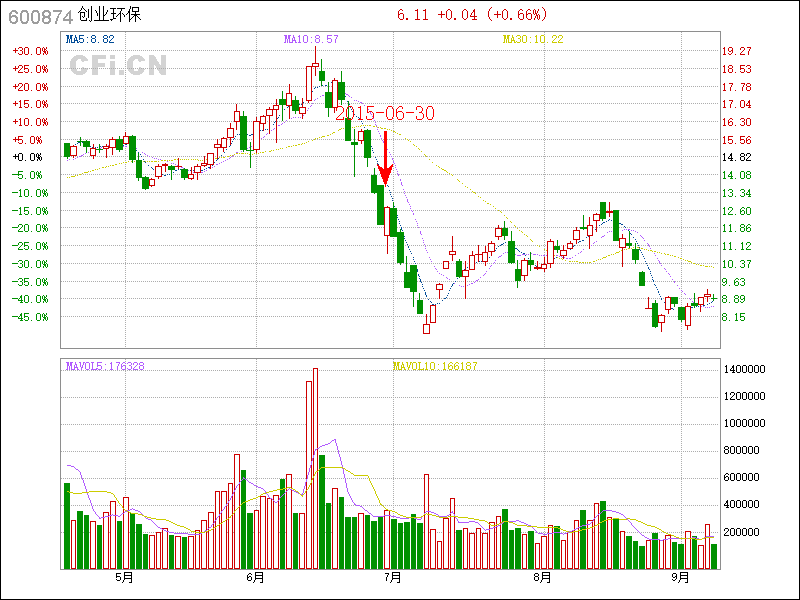Click the MAVOL10:166187 volume label
Image resolution: width=800 pixels, height=600 pixels.
435,367
